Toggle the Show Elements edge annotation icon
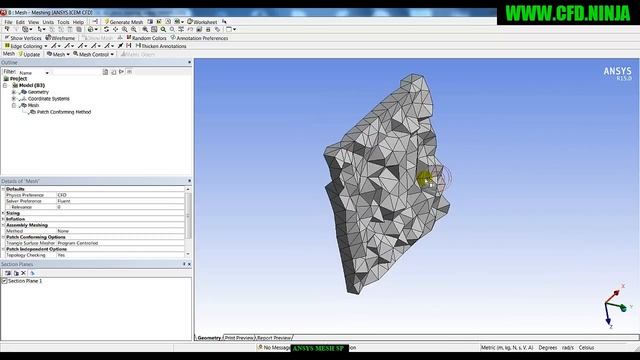640x360 pixels. pyautogui.click(x=129, y=46)
